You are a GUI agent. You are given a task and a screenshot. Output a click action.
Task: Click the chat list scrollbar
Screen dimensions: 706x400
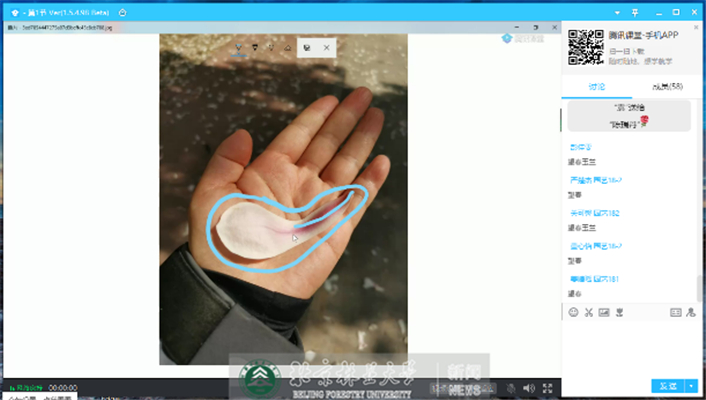point(699,285)
